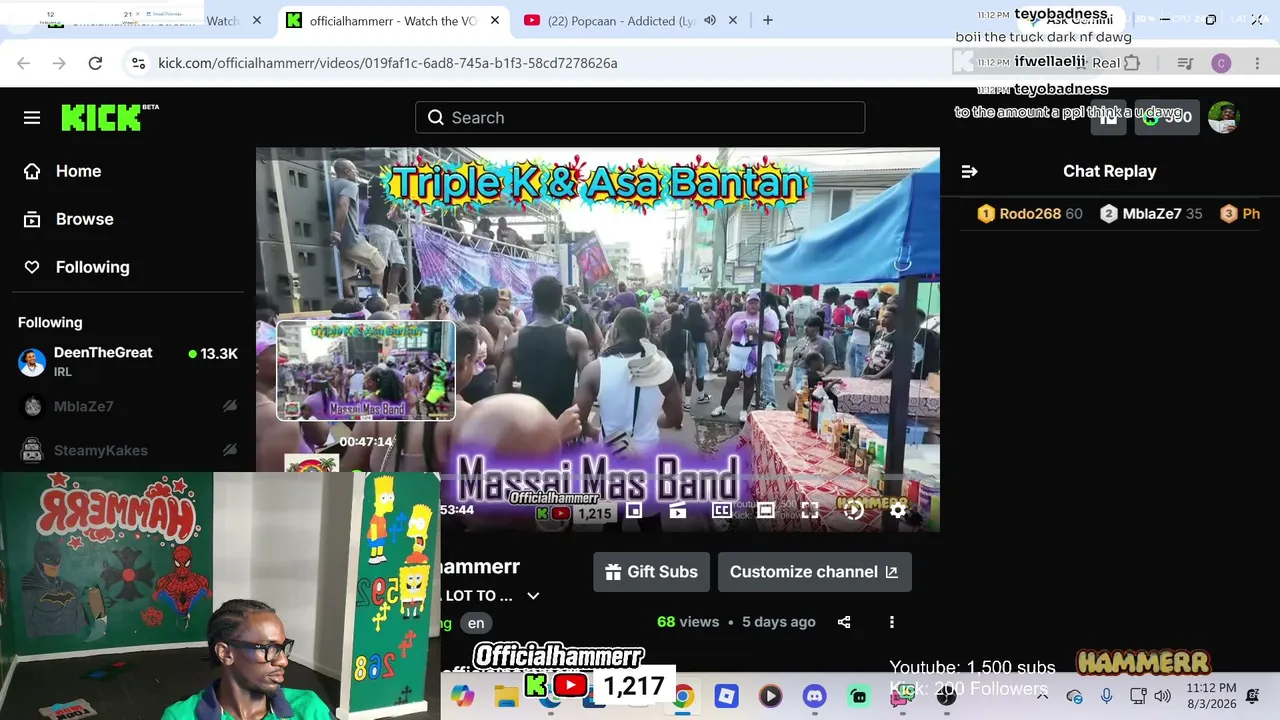The height and width of the screenshot is (720, 1280).
Task: Open the Chrome three-dot menu
Action: coord(1257,63)
